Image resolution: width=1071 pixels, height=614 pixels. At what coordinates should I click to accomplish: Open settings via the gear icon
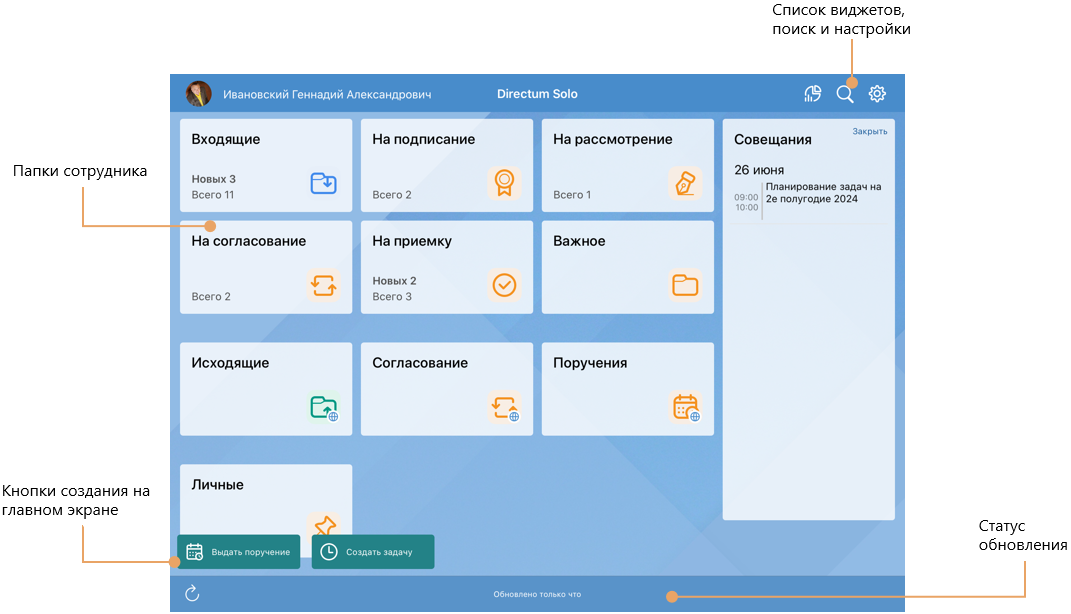point(877,94)
